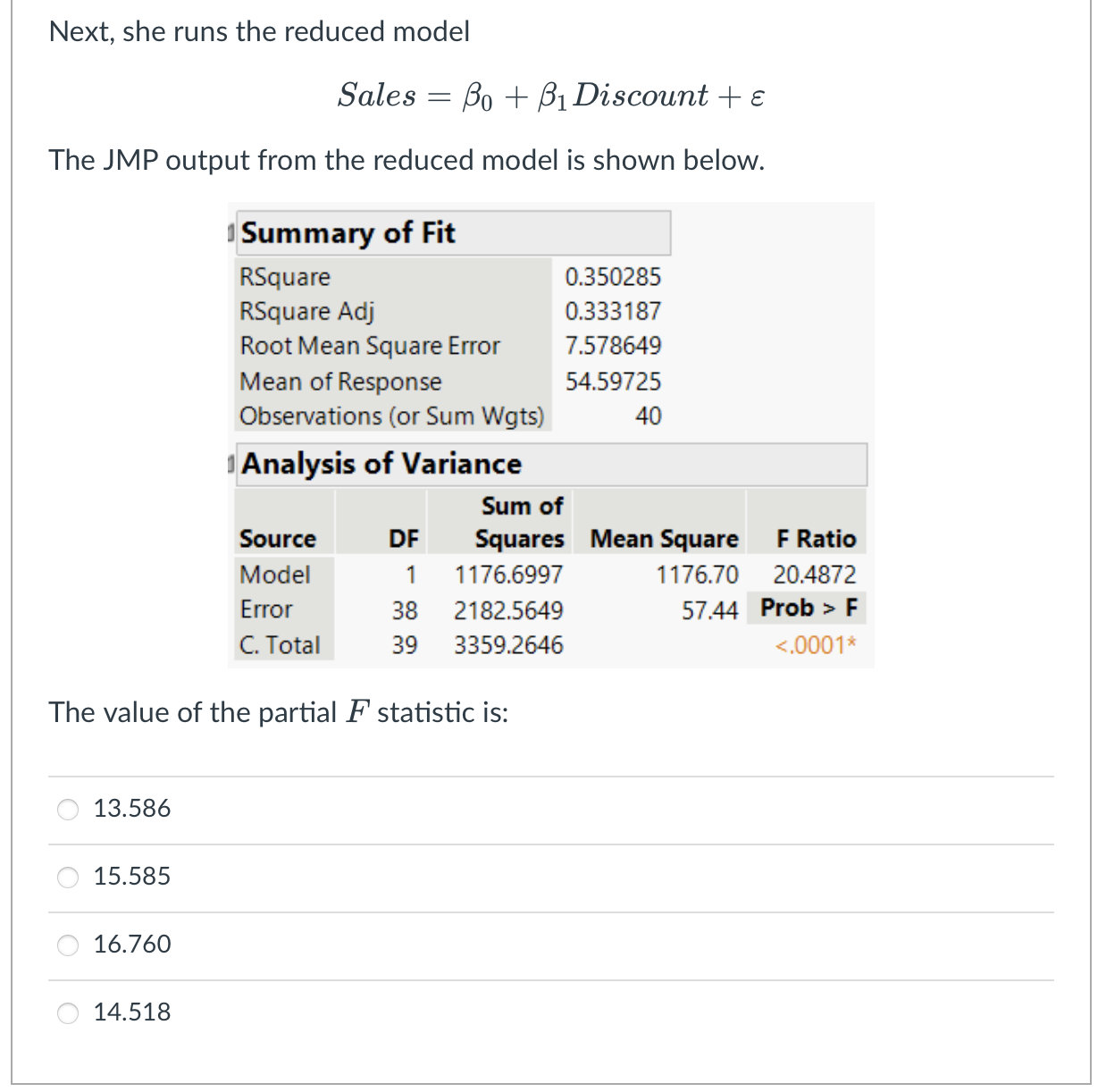Click the reduced model equation text

pos(551,95)
